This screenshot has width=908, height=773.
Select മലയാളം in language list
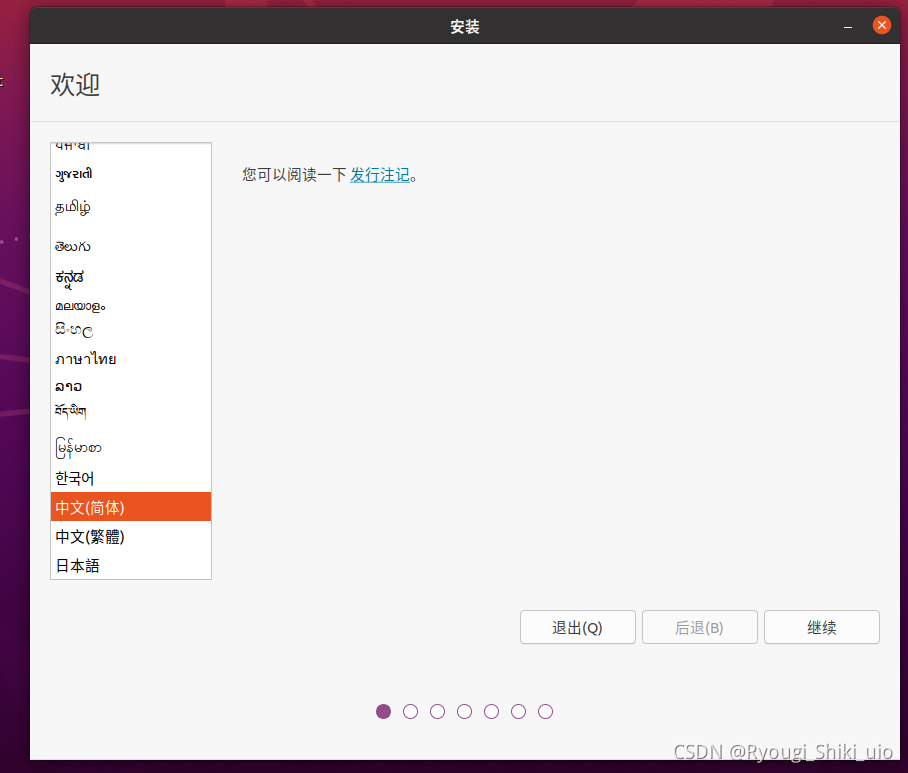(131, 306)
